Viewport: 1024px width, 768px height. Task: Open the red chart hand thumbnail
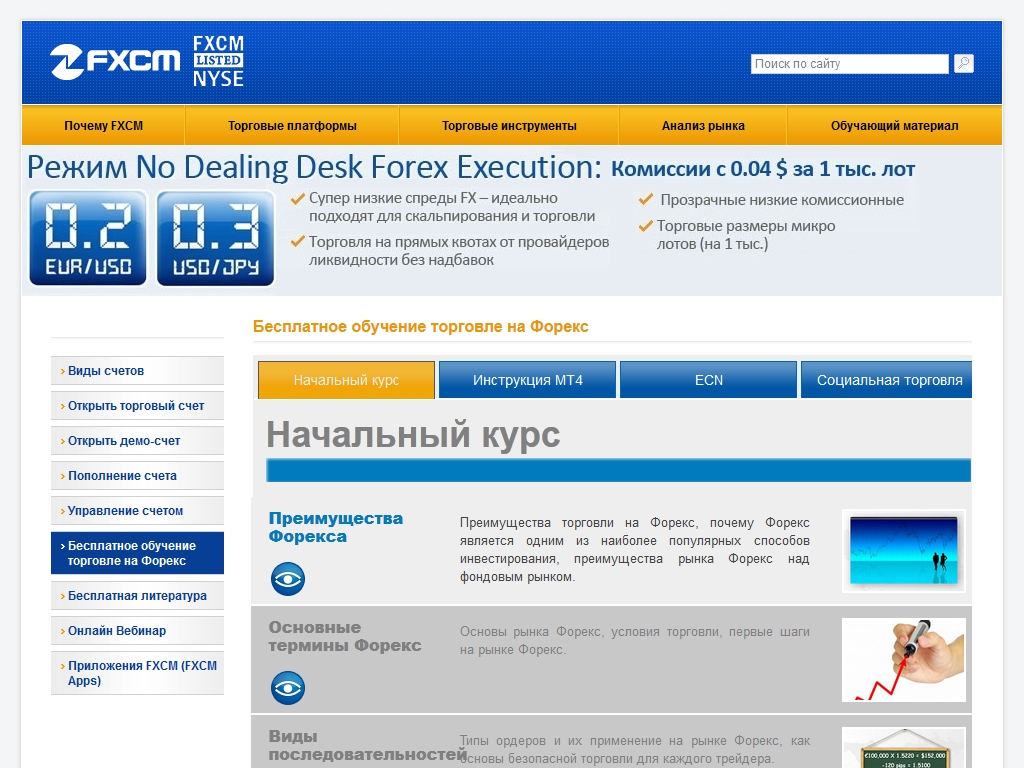tap(903, 659)
